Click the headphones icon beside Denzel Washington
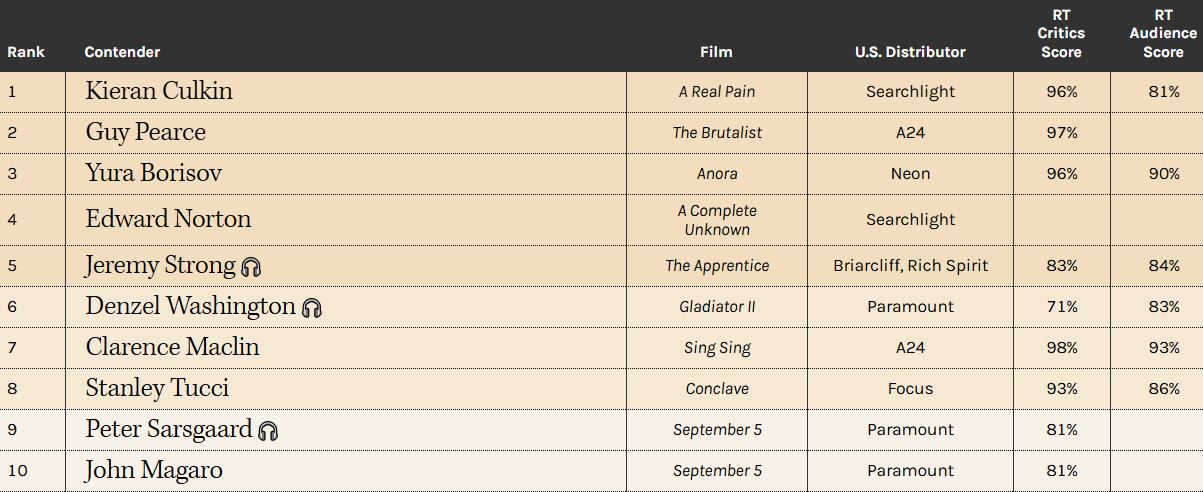 (312, 308)
